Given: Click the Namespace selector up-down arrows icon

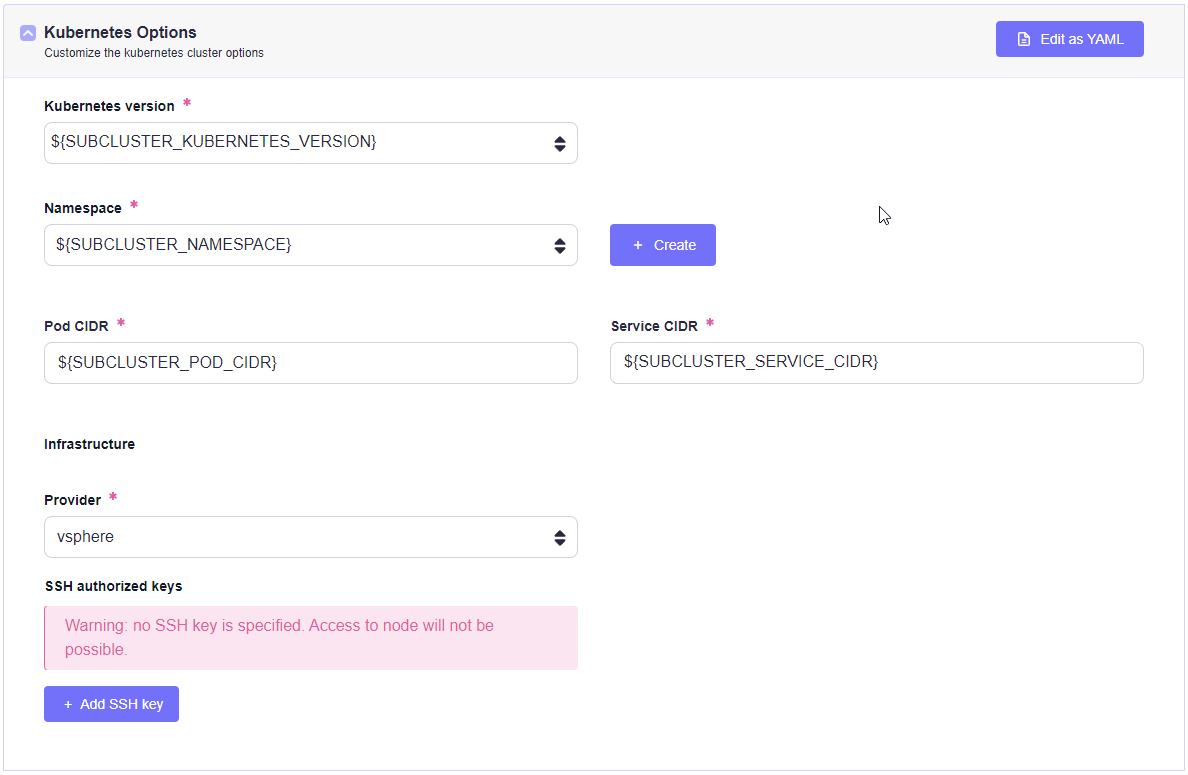Looking at the screenshot, I should click(x=560, y=246).
